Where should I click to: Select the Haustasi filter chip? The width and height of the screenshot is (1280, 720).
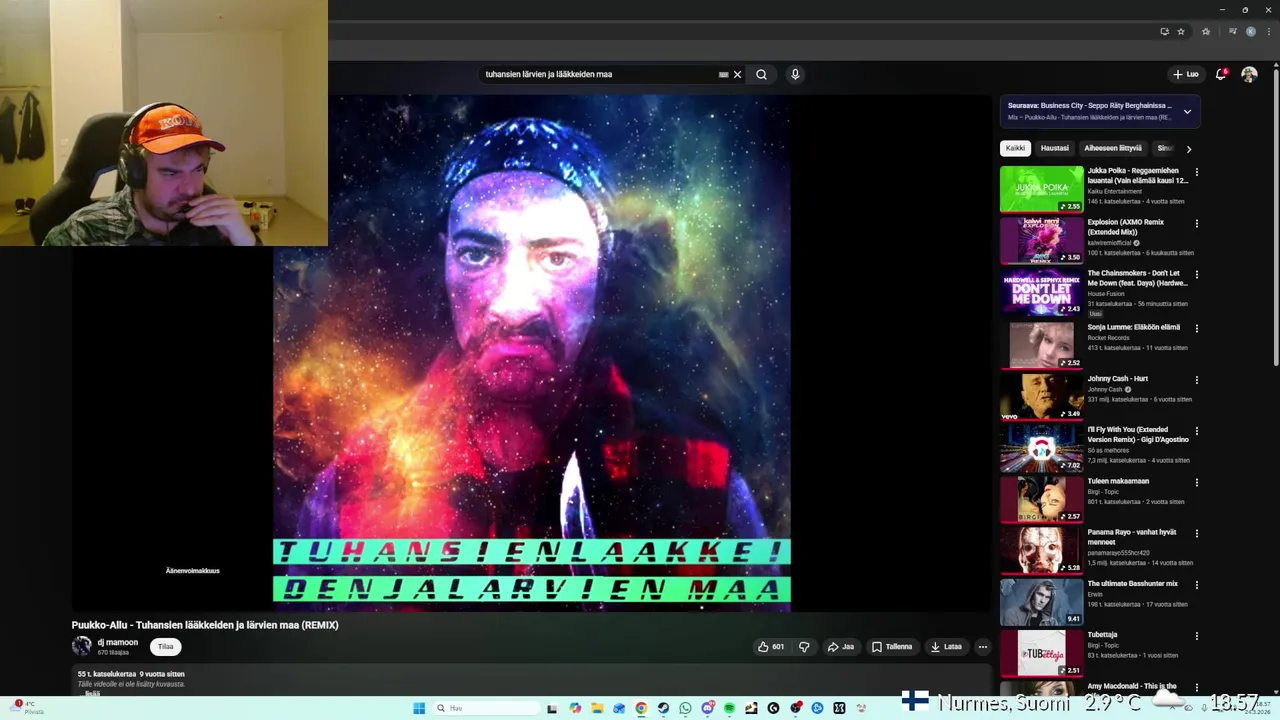click(x=1055, y=148)
